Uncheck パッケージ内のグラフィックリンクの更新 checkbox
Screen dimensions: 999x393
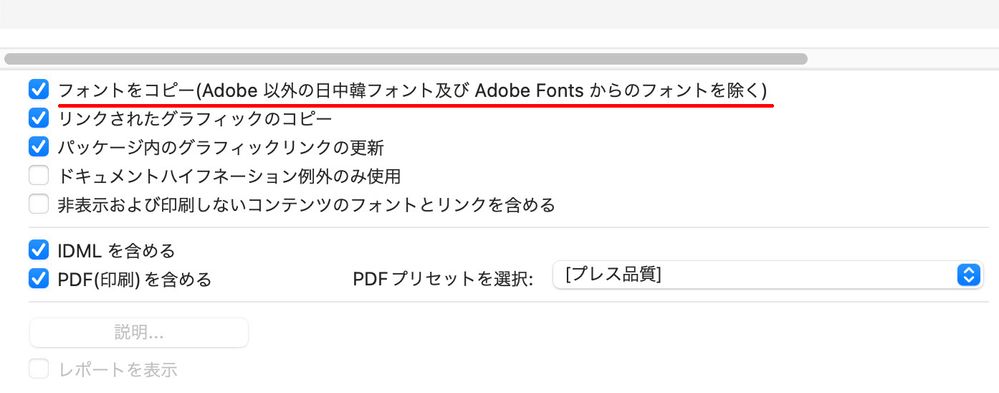point(39,146)
